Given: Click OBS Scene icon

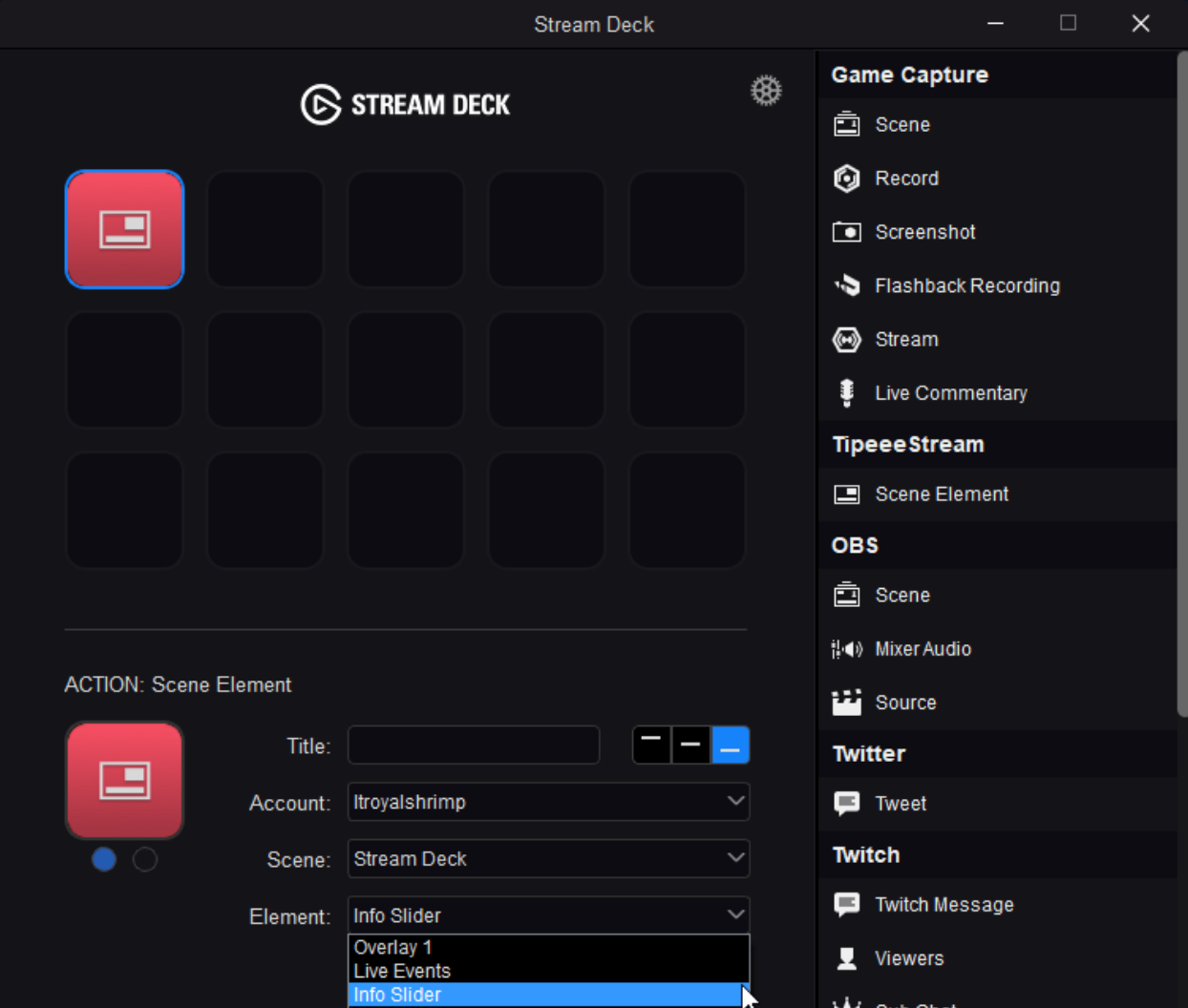Looking at the screenshot, I should coord(846,595).
